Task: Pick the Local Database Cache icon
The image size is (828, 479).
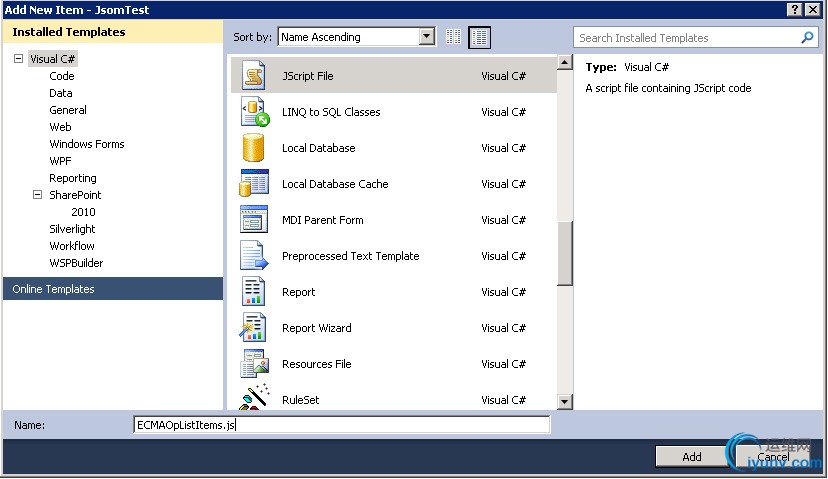Action: [x=254, y=183]
